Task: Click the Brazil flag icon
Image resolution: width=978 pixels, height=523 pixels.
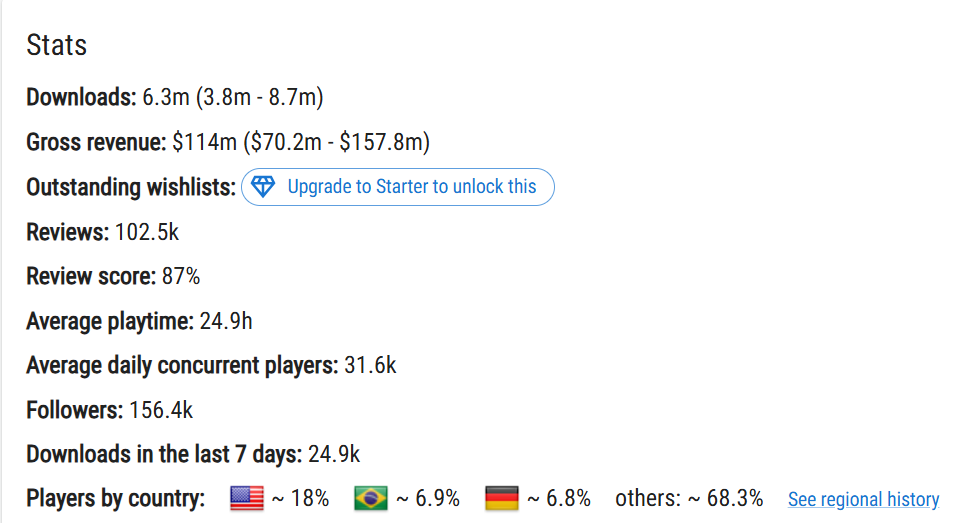Action: tap(371, 499)
